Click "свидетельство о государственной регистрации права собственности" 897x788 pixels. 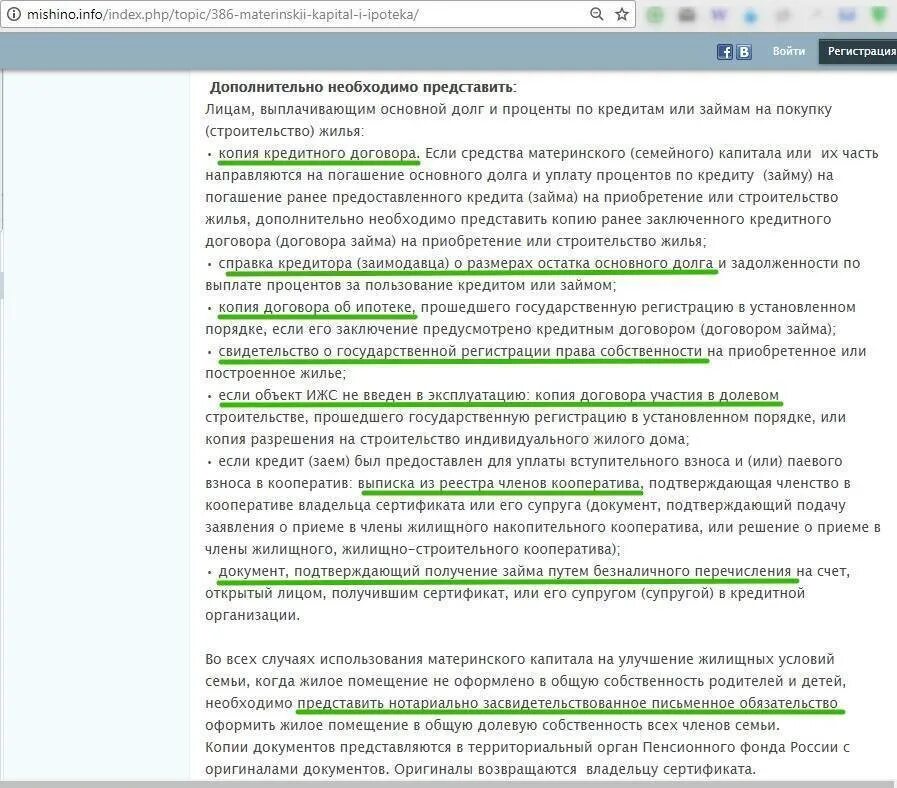coord(460,351)
